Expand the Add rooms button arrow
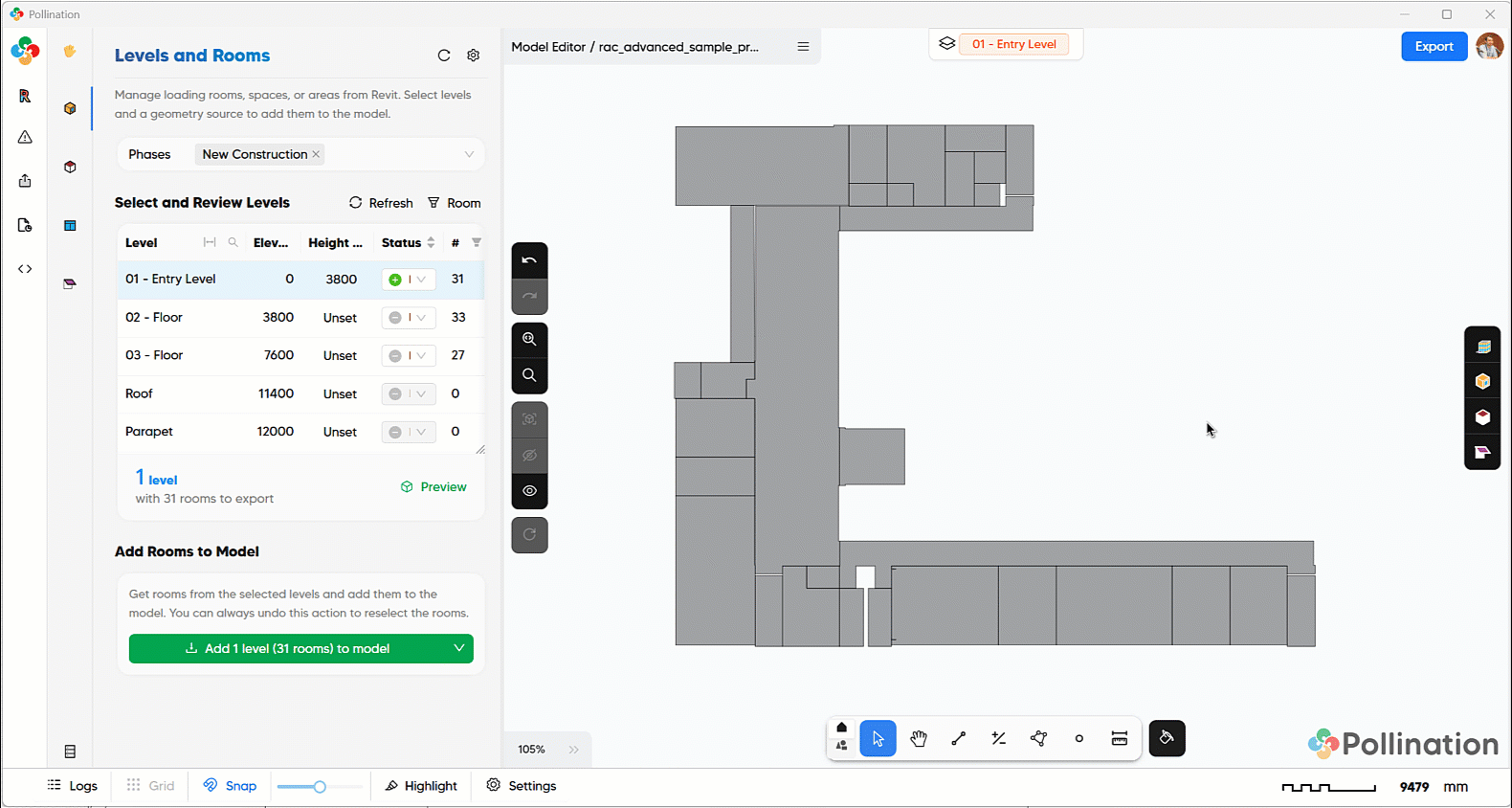Screen dimensions: 1512x808 tap(459, 648)
